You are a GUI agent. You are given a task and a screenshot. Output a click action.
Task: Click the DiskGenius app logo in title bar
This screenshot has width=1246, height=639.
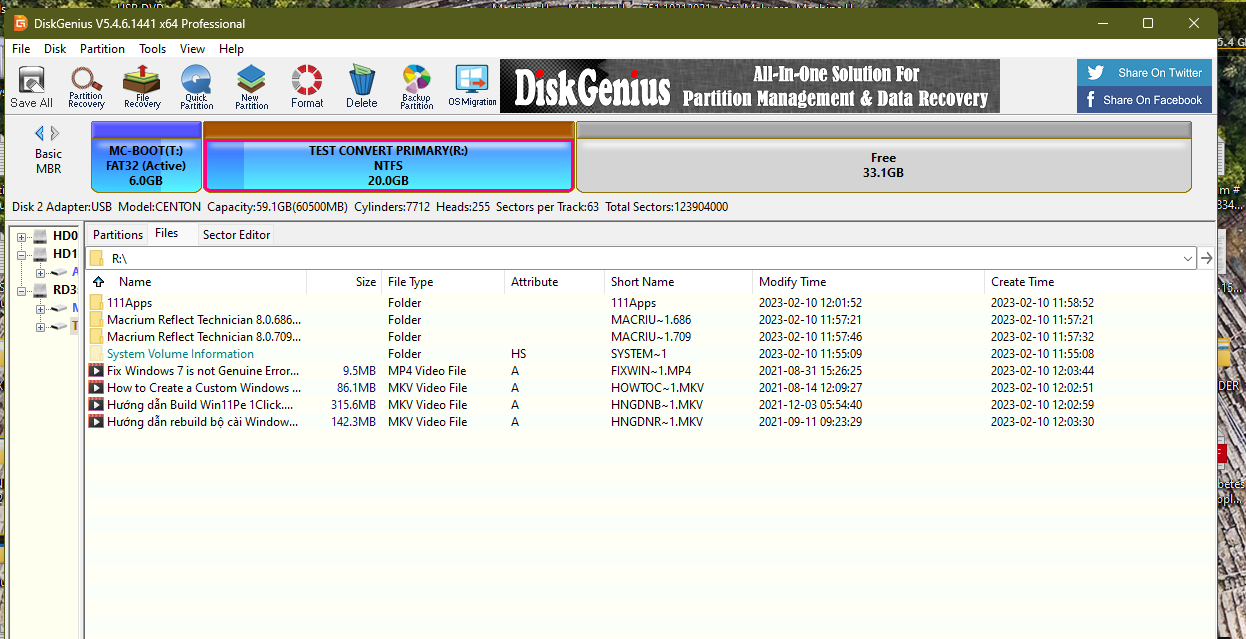tap(20, 23)
